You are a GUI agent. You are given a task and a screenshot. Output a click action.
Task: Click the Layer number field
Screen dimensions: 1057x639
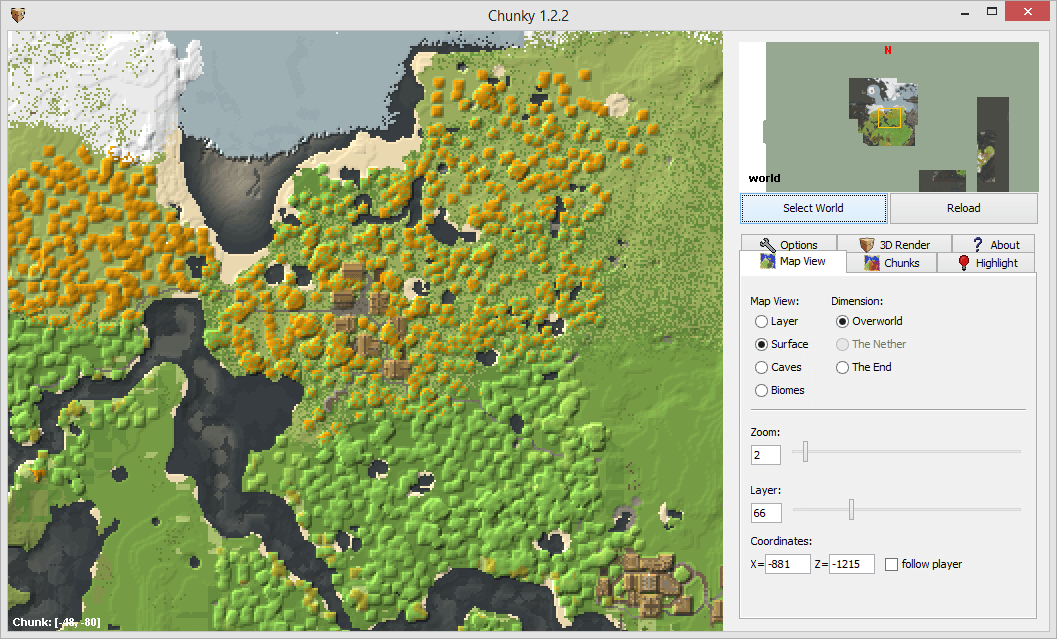point(766,513)
